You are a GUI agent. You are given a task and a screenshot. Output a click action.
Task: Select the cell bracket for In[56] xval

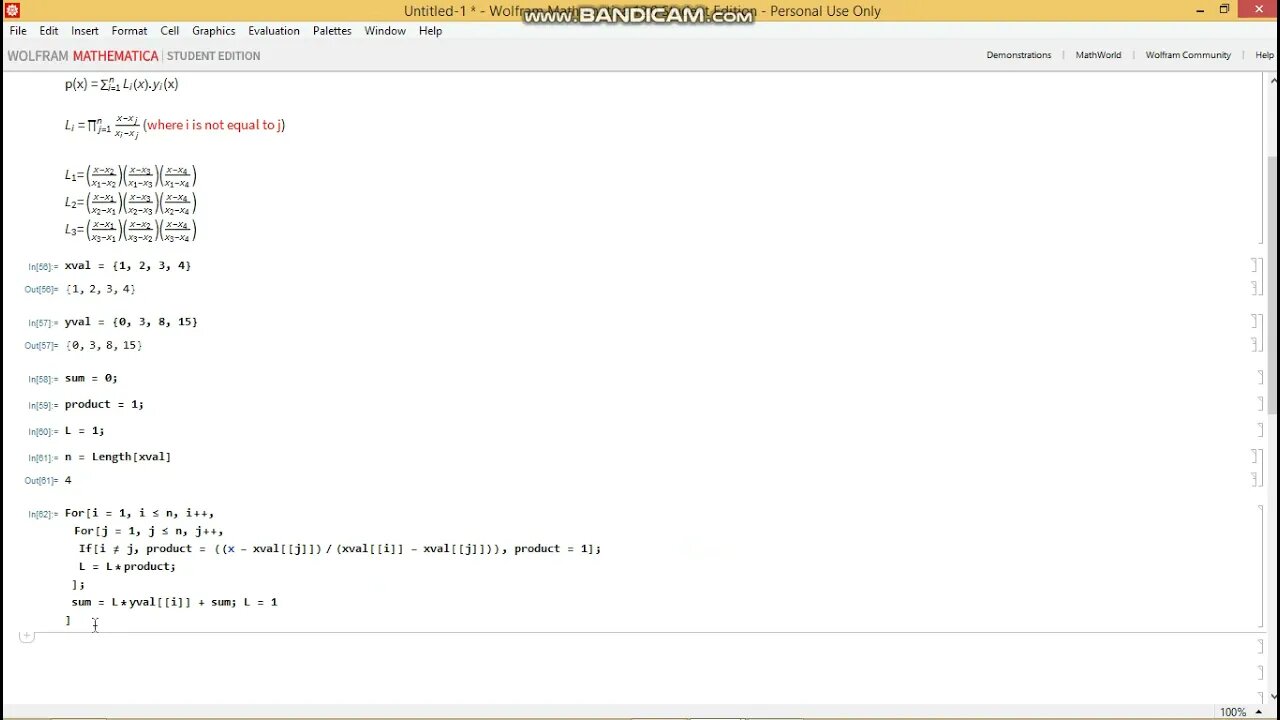coord(1255,265)
